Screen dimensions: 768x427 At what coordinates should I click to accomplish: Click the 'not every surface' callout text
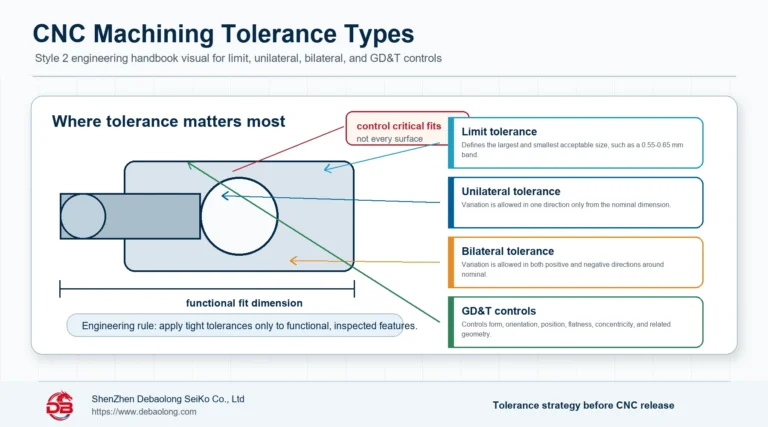(x=389, y=139)
